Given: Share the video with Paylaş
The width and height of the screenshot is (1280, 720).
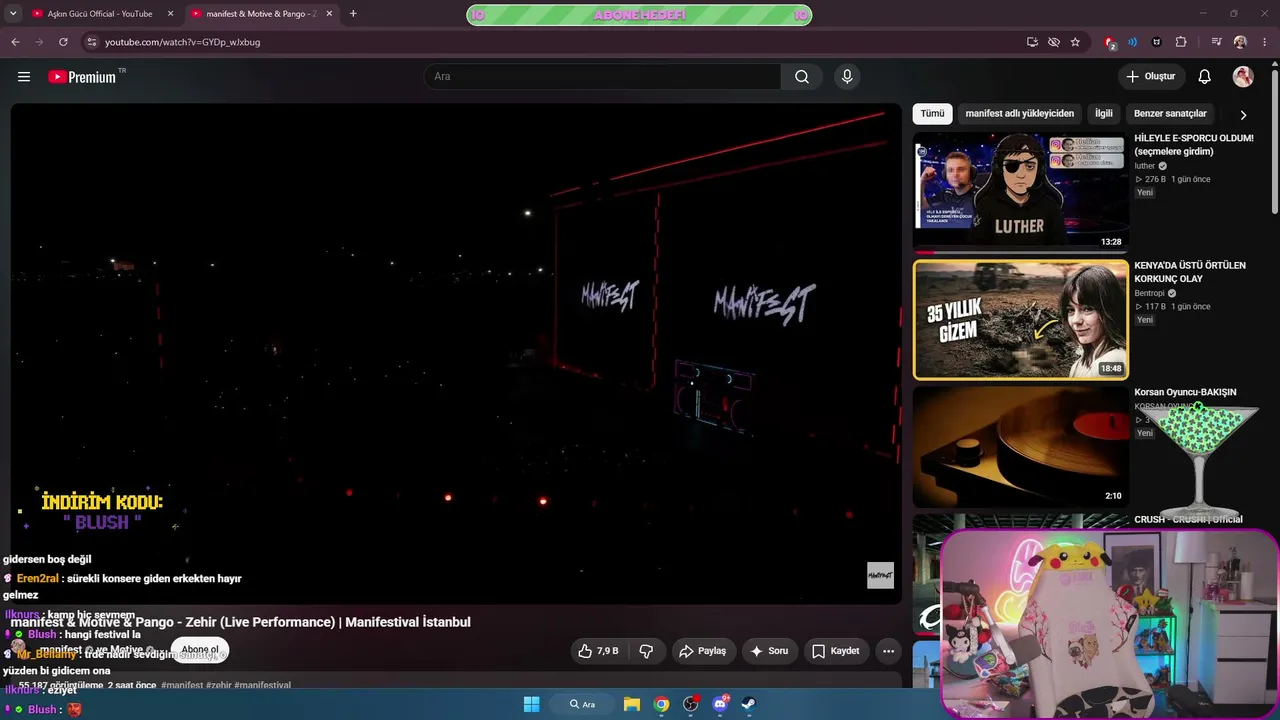Looking at the screenshot, I should pos(702,651).
